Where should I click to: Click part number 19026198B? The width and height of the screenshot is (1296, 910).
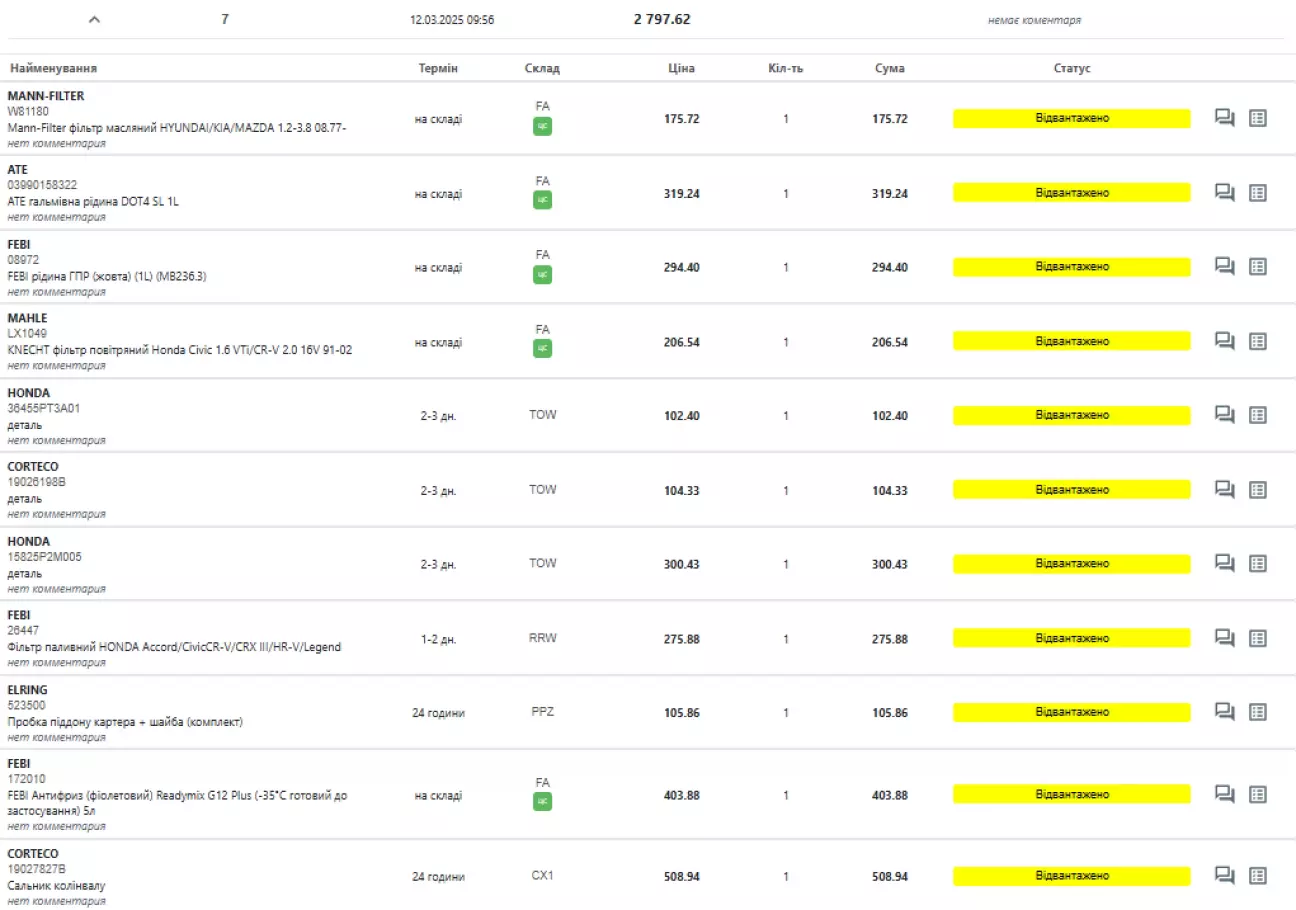point(36,482)
